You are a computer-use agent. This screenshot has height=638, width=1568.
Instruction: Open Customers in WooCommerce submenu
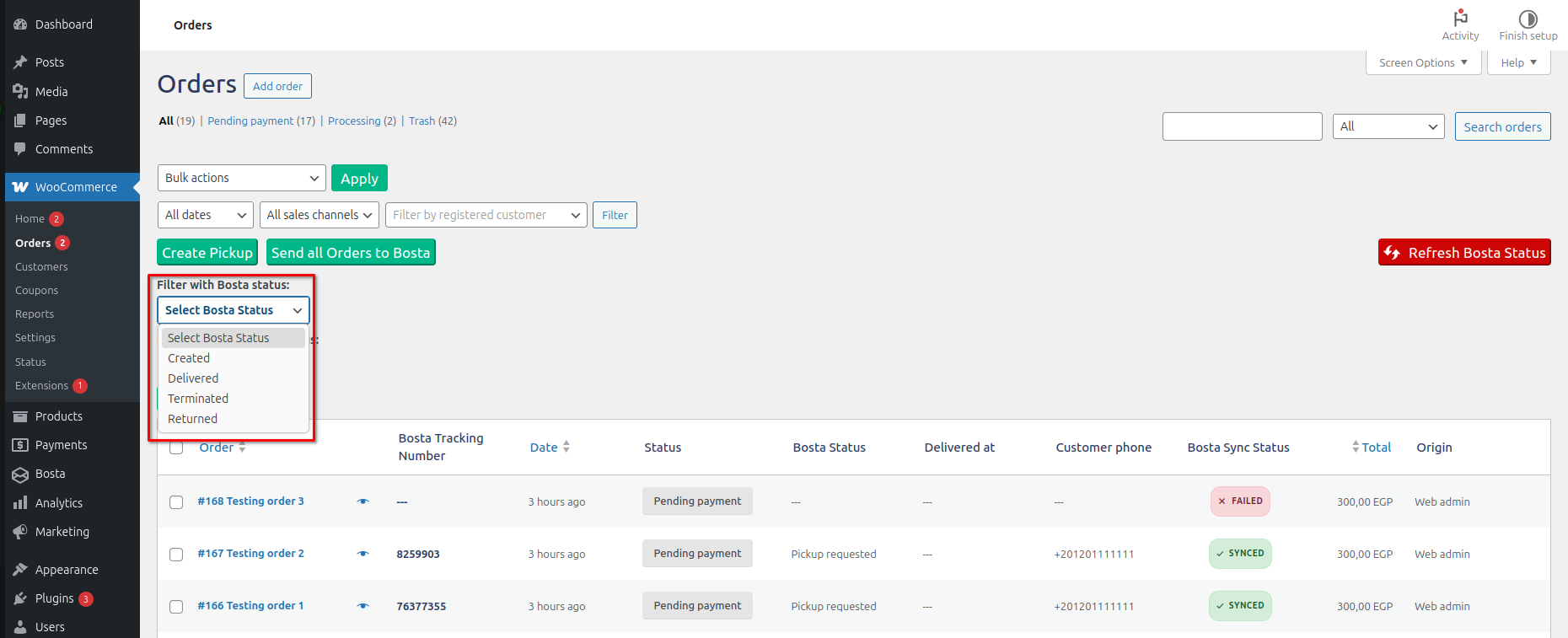(x=41, y=266)
